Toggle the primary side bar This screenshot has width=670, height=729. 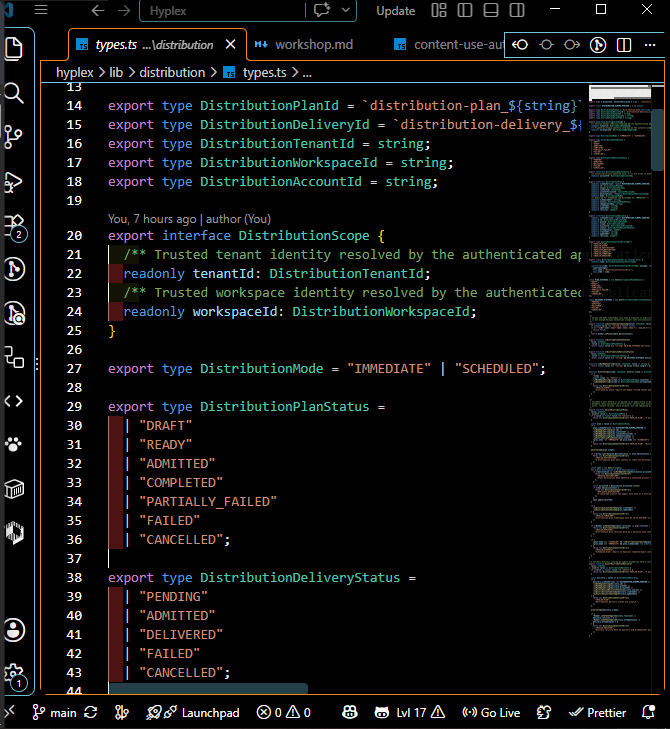(x=465, y=10)
